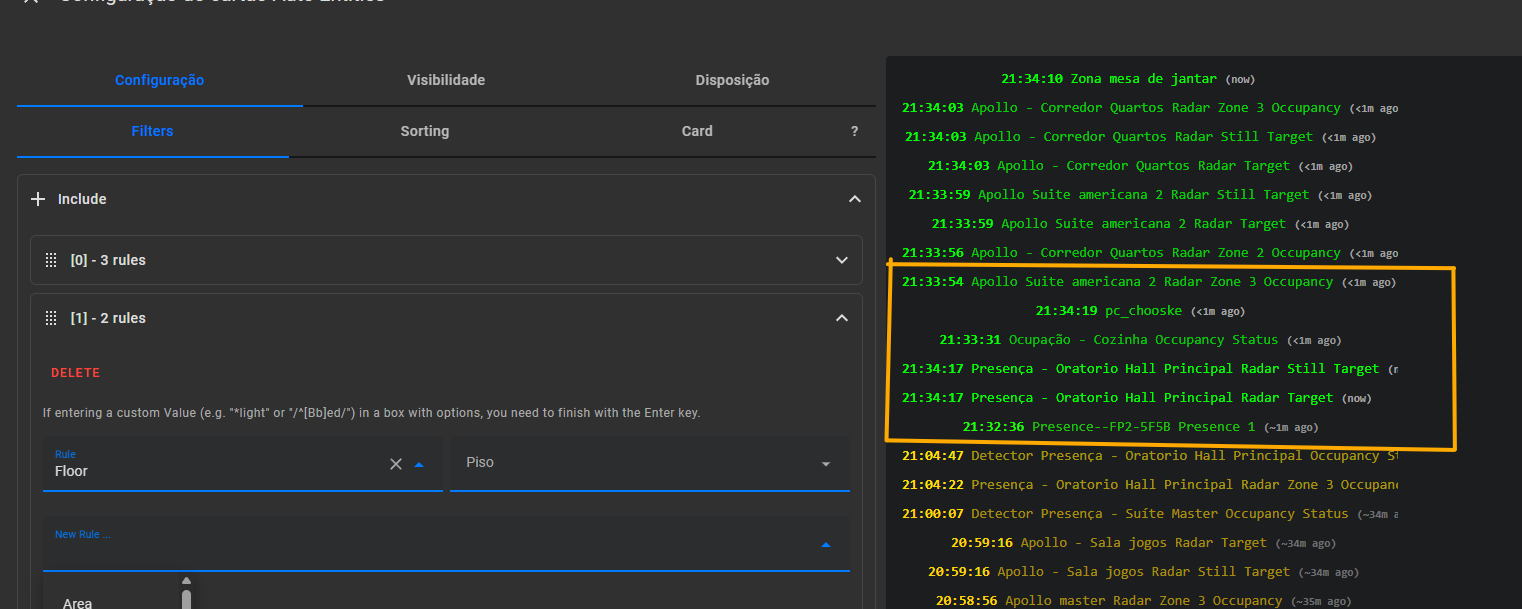Image resolution: width=1522 pixels, height=609 pixels.
Task: Click the plus icon beside Include
Action: (38, 199)
